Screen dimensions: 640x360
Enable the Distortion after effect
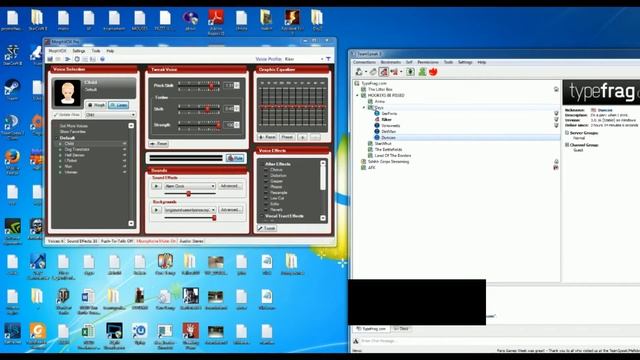coord(266,176)
